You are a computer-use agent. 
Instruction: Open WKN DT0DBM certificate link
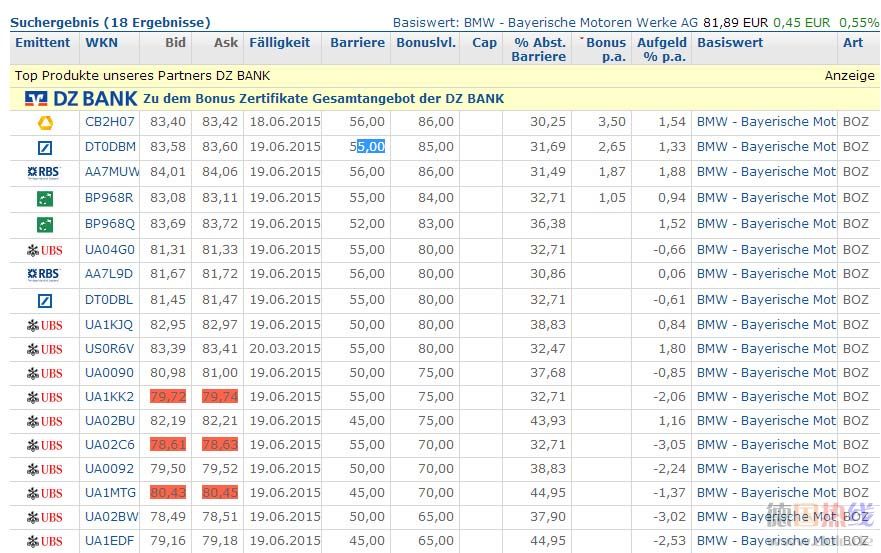(x=110, y=147)
